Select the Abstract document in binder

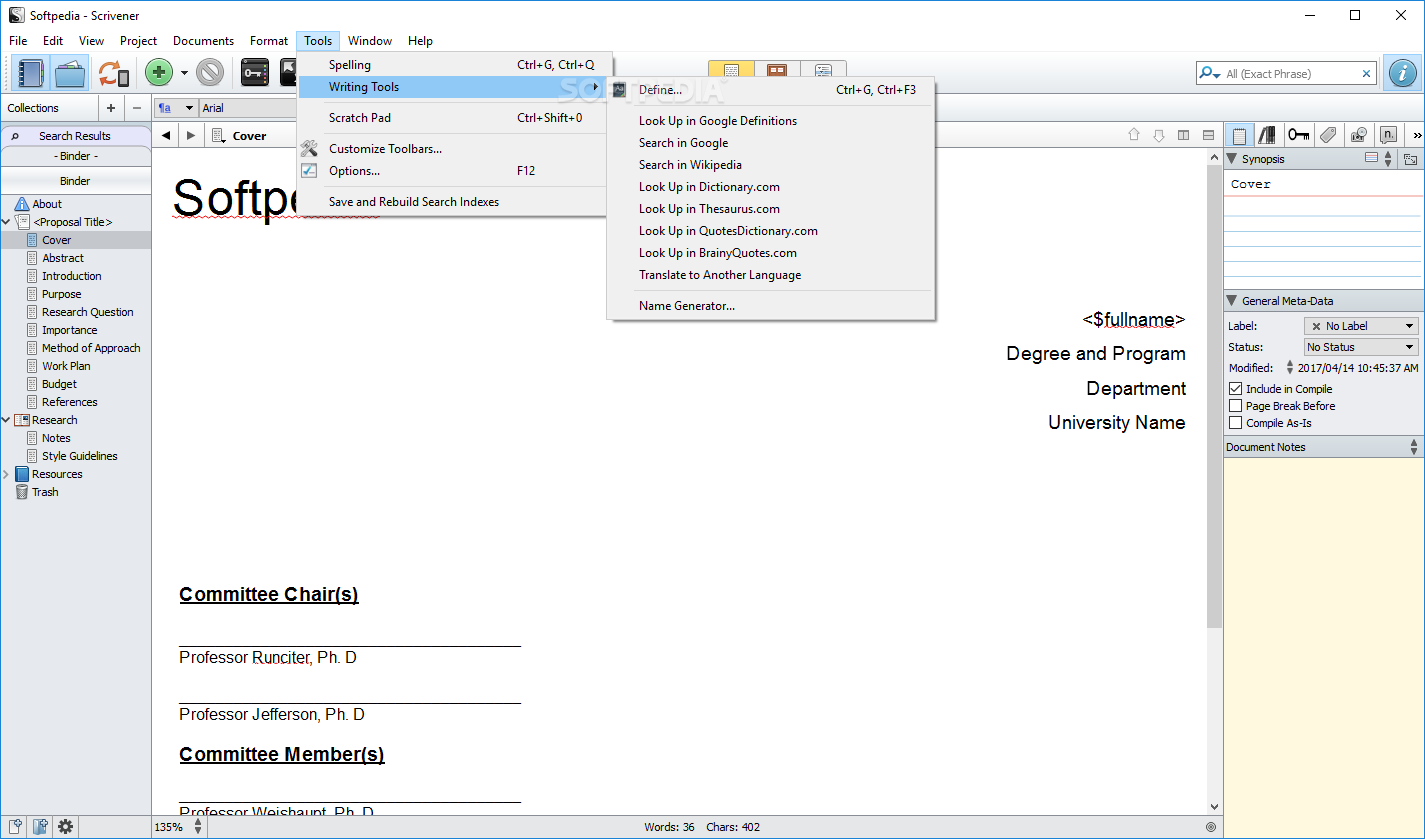[63, 258]
